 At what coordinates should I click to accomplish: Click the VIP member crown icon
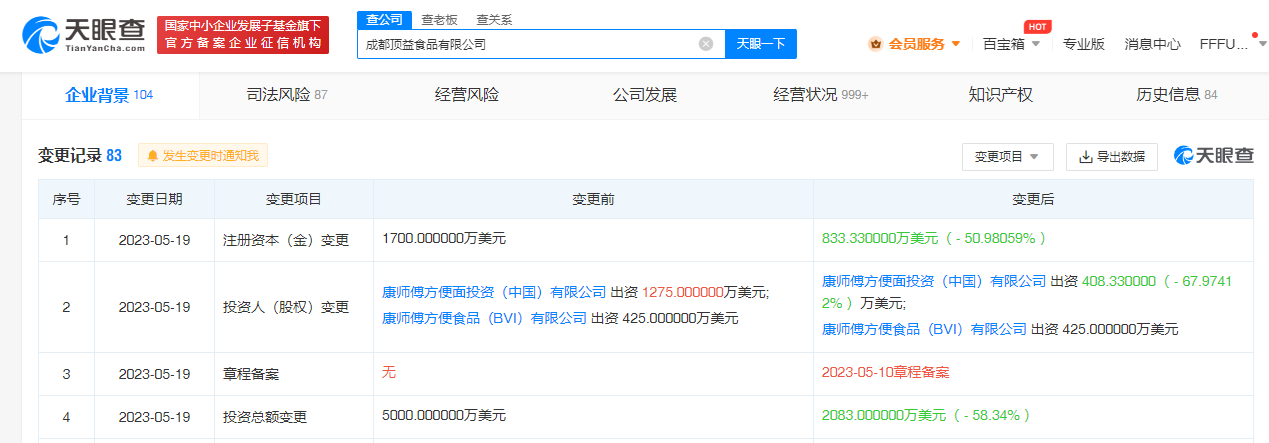click(875, 44)
